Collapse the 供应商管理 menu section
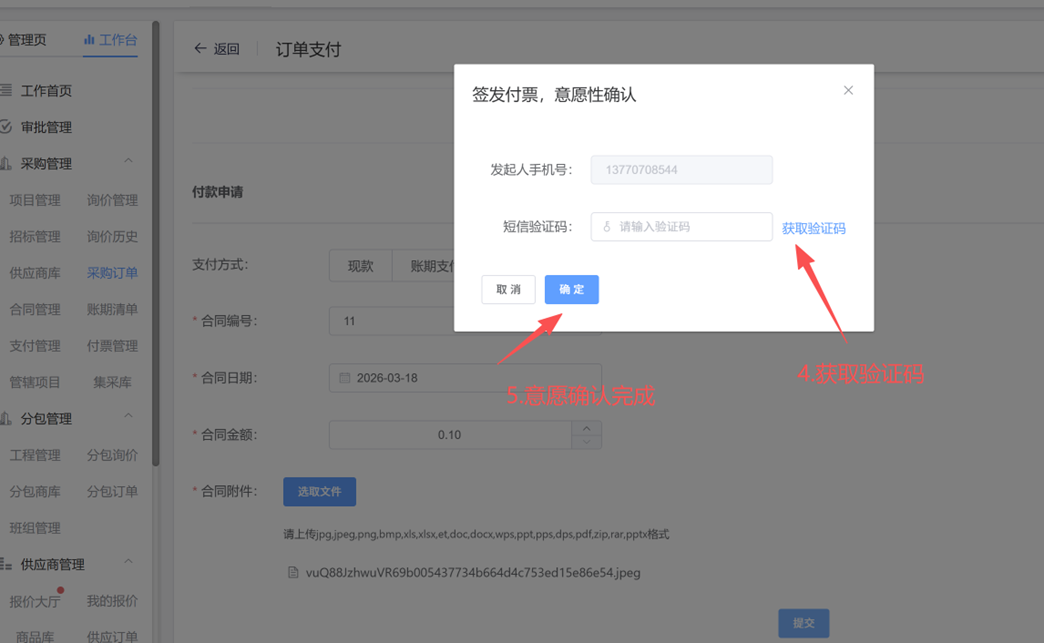The height and width of the screenshot is (643, 1044). click(128, 563)
